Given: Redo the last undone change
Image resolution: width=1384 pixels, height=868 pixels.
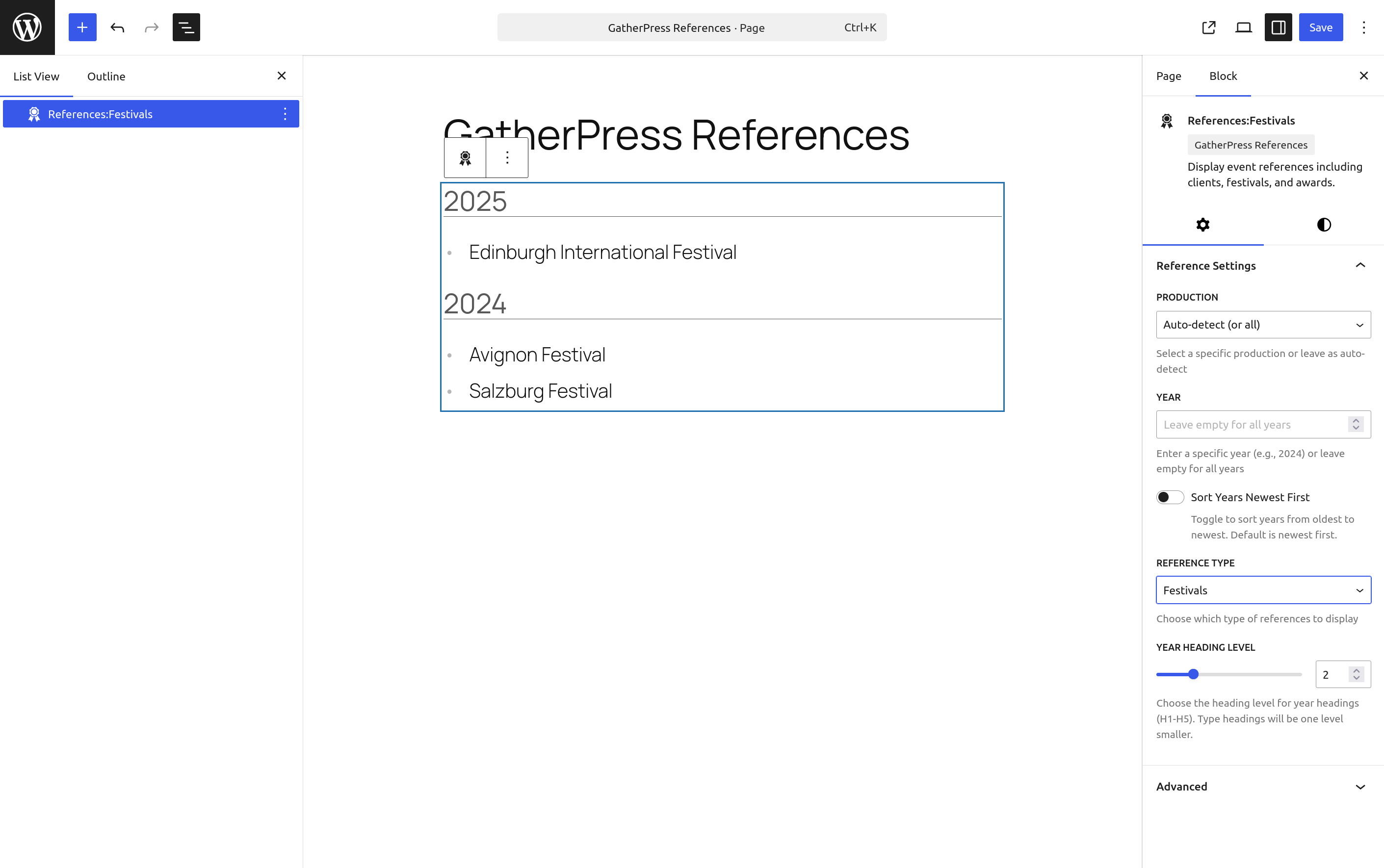Looking at the screenshot, I should [x=152, y=27].
